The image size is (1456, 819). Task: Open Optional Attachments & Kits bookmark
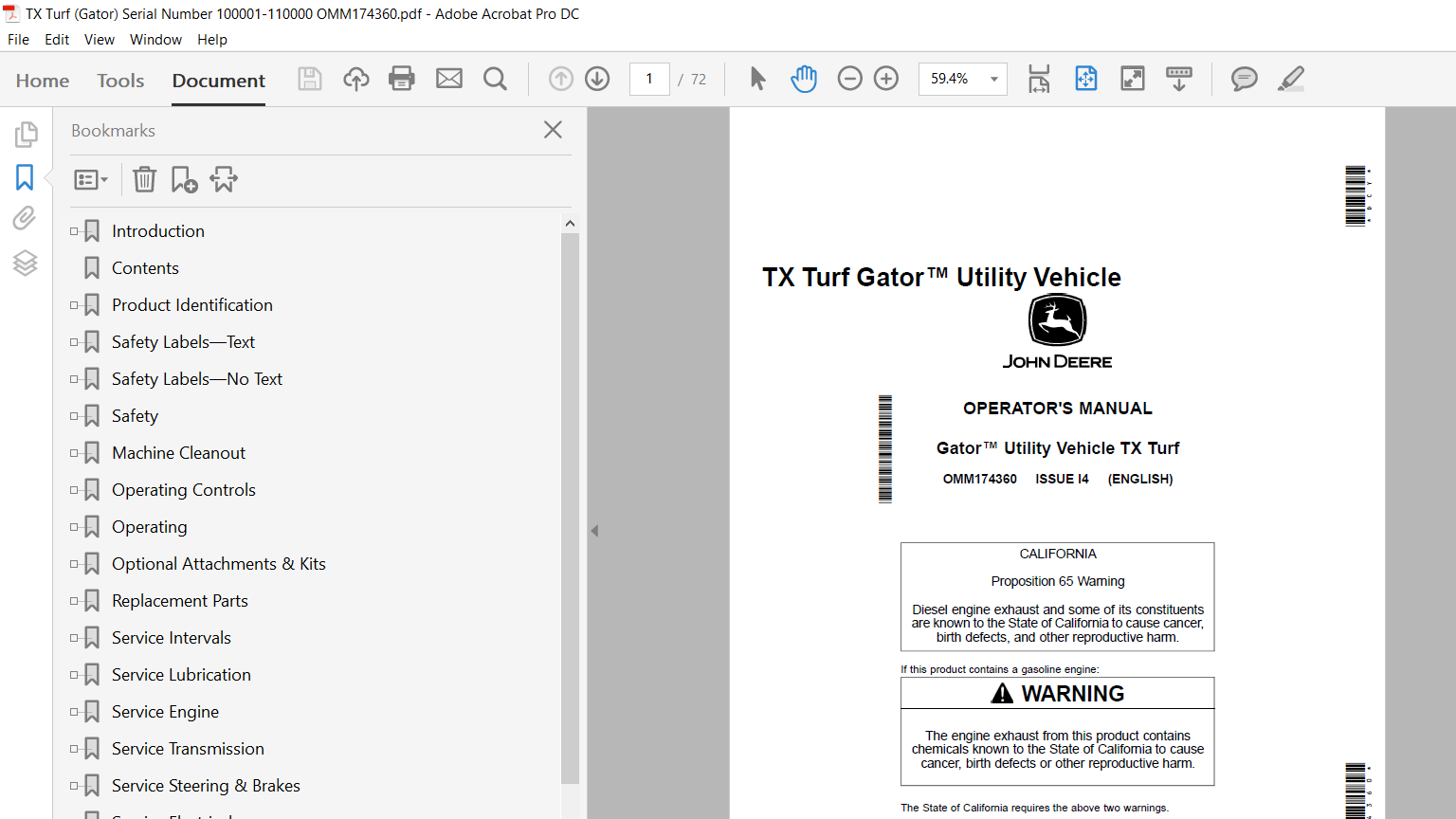[219, 564]
